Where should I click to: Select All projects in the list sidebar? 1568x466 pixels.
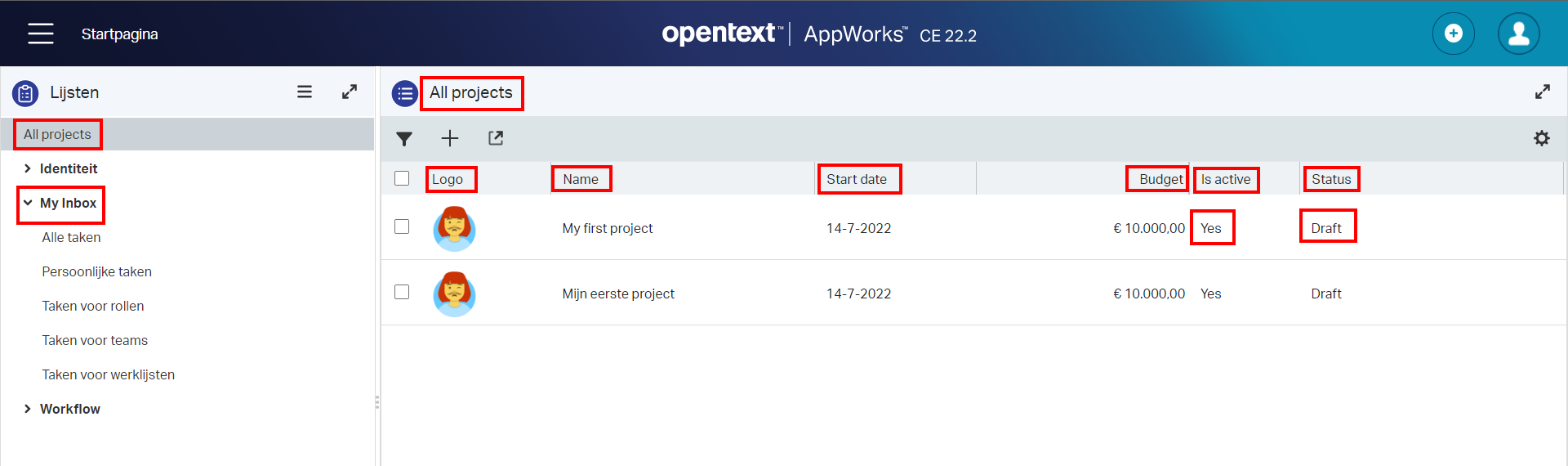click(57, 134)
